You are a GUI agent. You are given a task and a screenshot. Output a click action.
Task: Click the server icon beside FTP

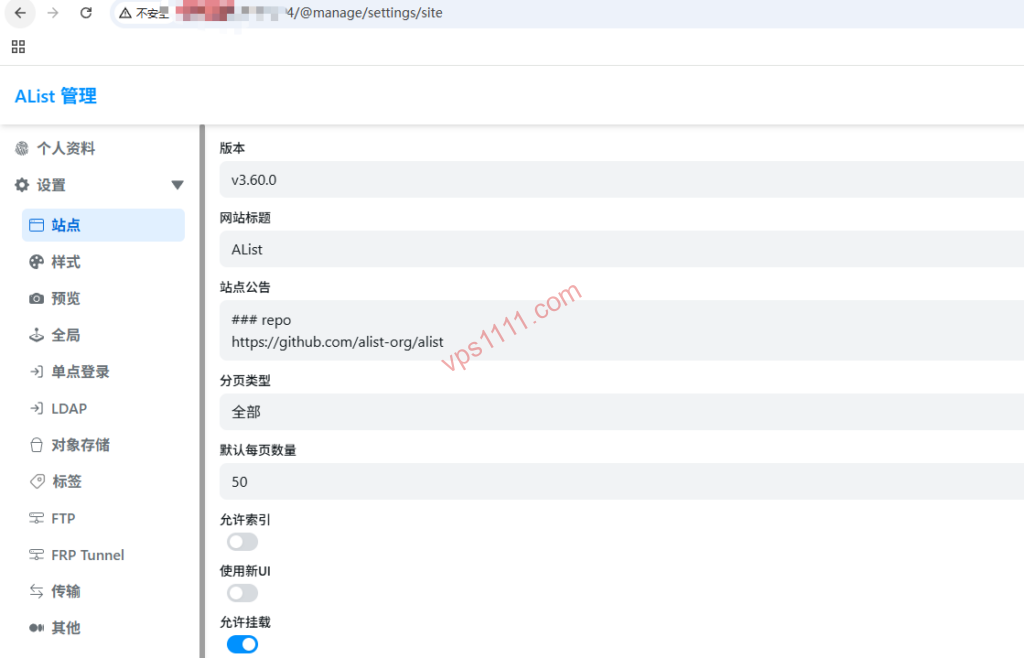37,518
